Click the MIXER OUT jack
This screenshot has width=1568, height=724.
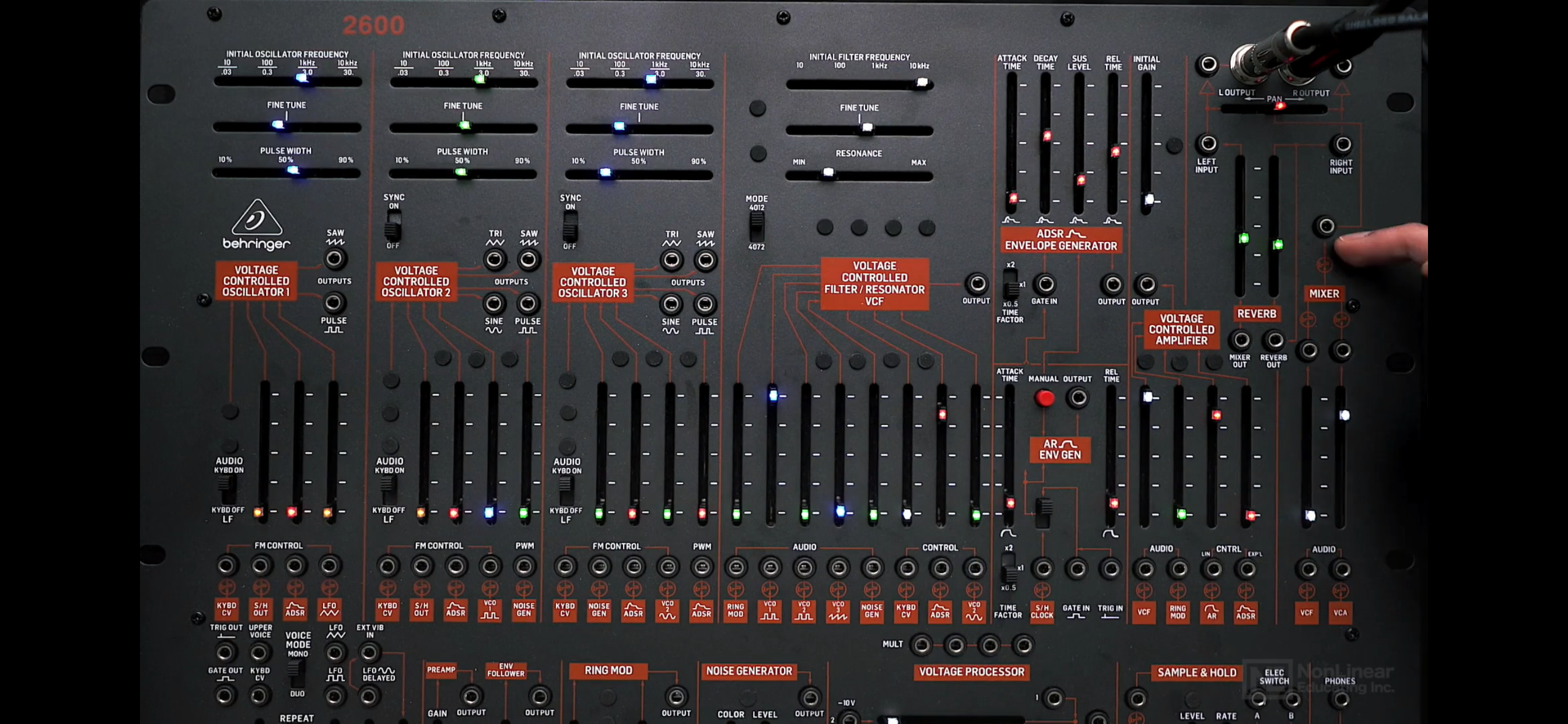pyautogui.click(x=1240, y=340)
